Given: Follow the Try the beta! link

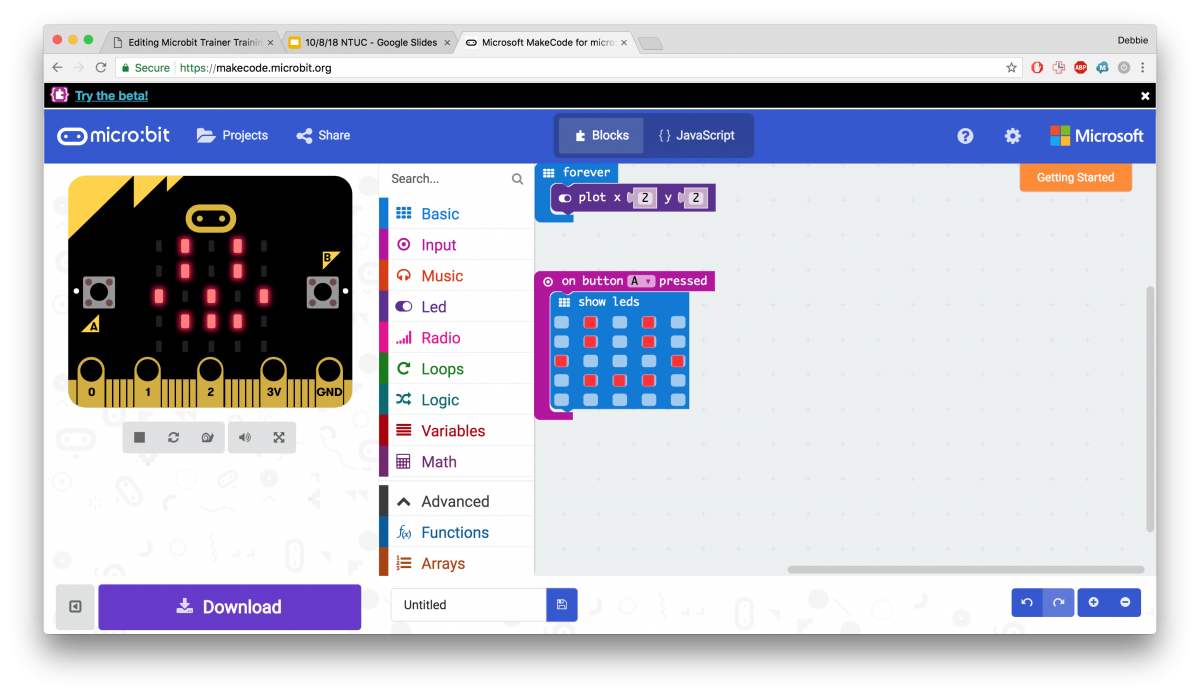Looking at the screenshot, I should point(111,96).
